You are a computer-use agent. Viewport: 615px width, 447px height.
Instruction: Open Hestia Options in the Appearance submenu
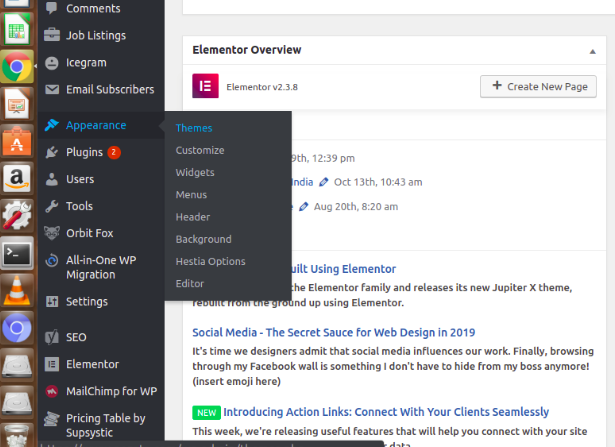coord(210,261)
